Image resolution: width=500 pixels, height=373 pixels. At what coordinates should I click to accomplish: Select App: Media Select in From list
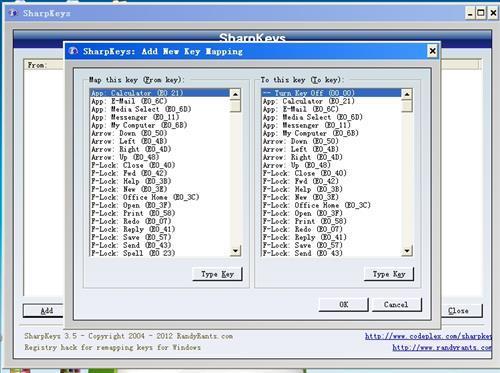[x=160, y=109]
